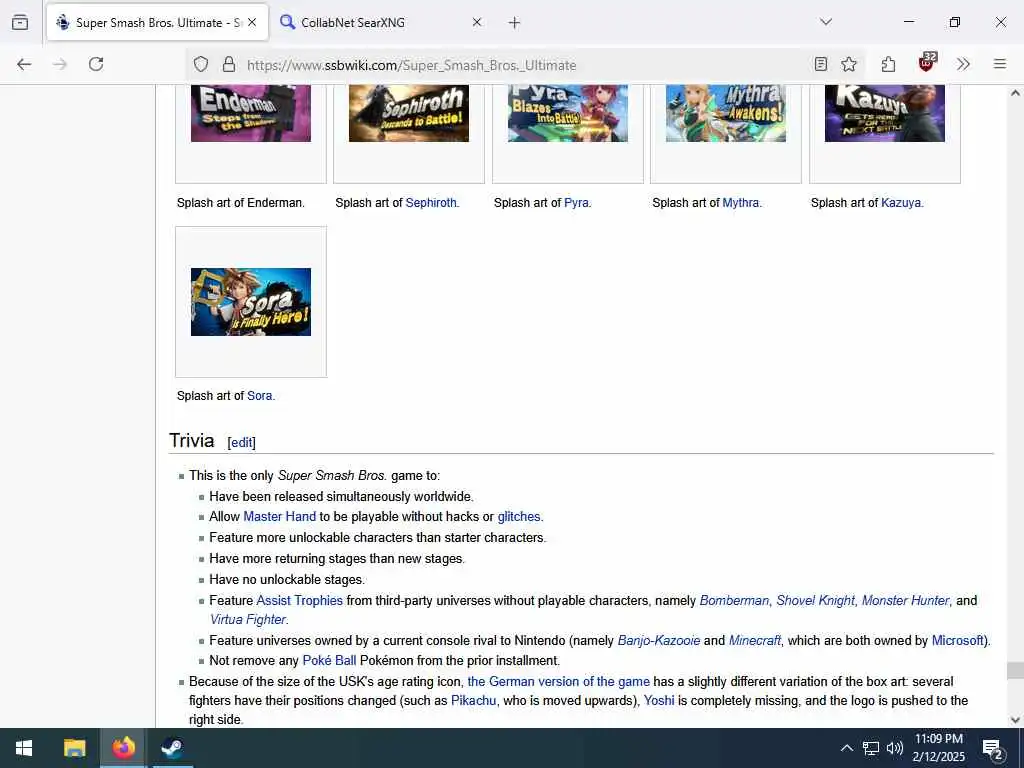This screenshot has height=768, width=1024.
Task: Open tracking protection shield icon
Action: tap(201, 65)
